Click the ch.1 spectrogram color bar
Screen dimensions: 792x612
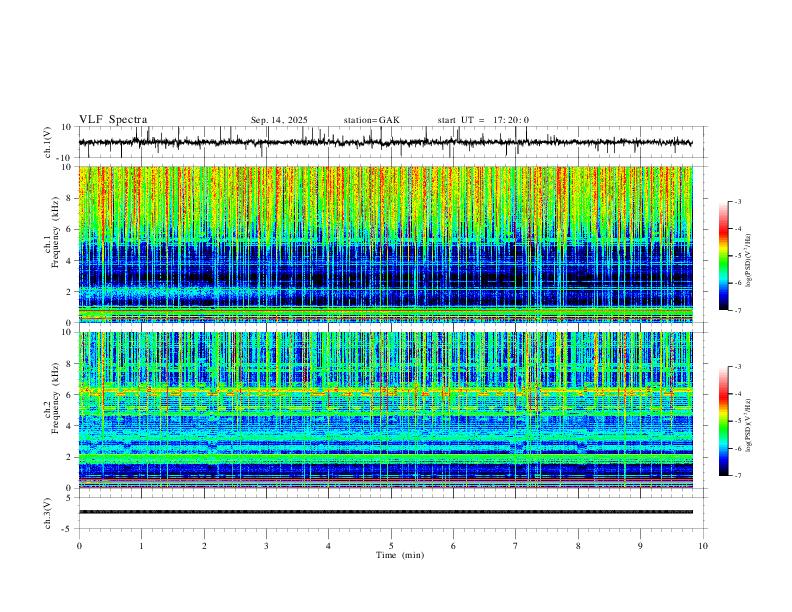pos(723,256)
